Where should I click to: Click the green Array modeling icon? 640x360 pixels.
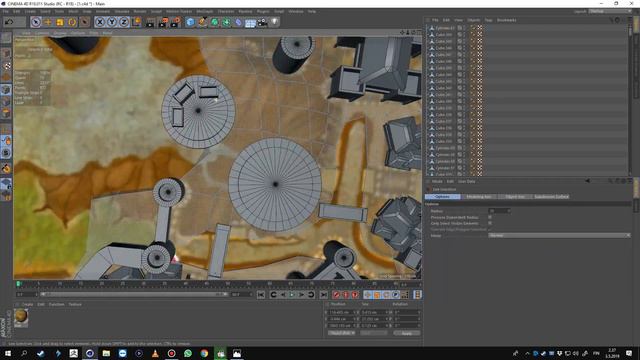(226, 22)
